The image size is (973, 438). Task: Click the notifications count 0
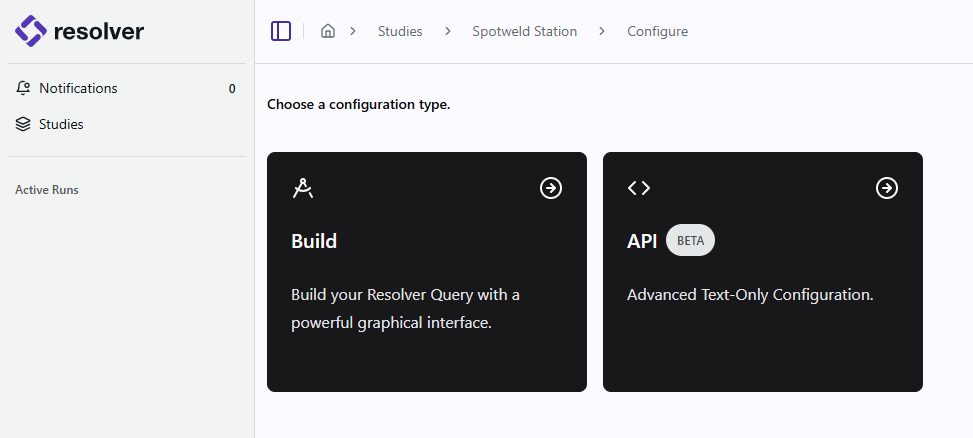(232, 89)
